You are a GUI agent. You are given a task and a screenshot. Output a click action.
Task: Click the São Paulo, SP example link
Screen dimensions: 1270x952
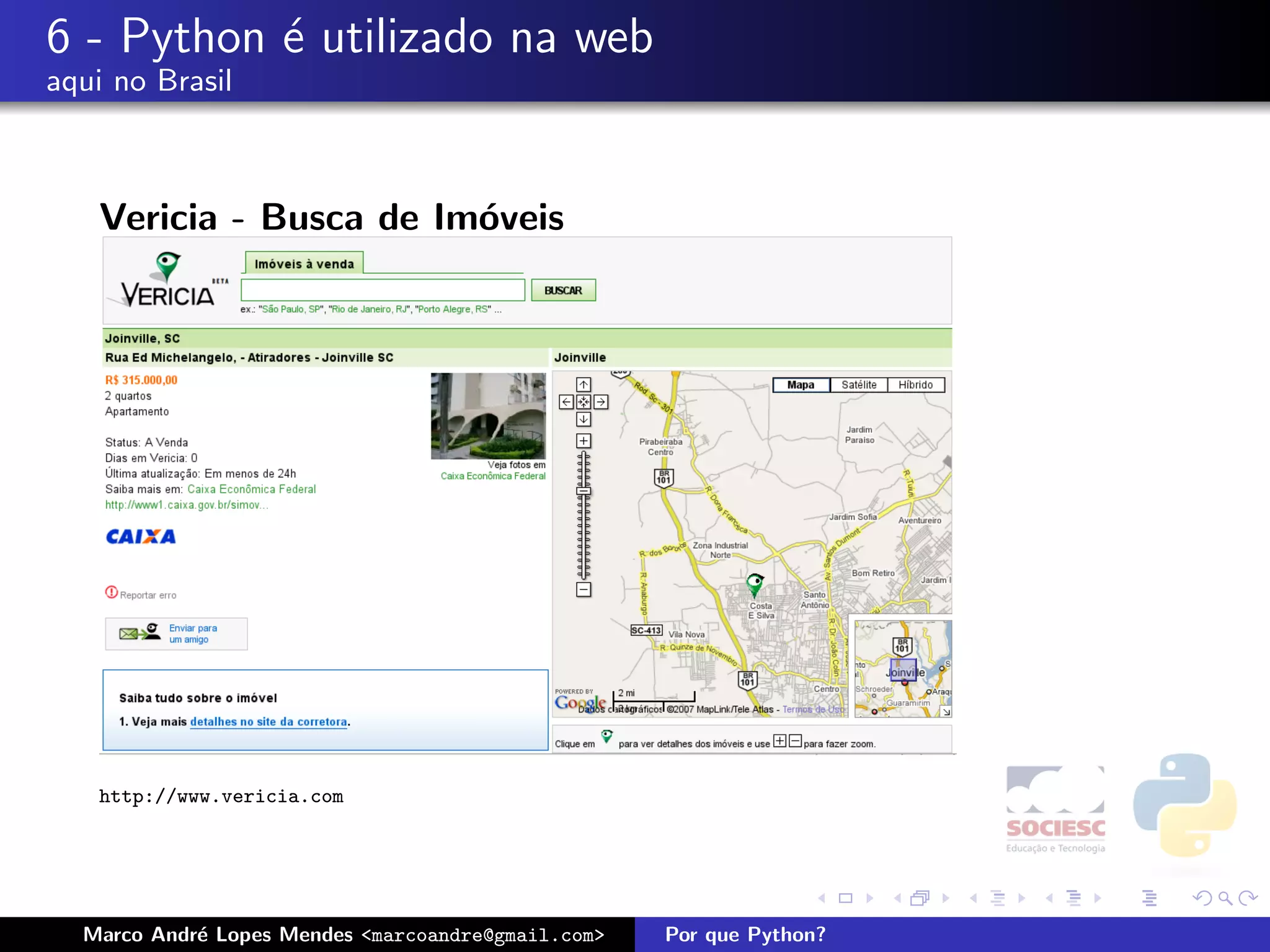291,309
